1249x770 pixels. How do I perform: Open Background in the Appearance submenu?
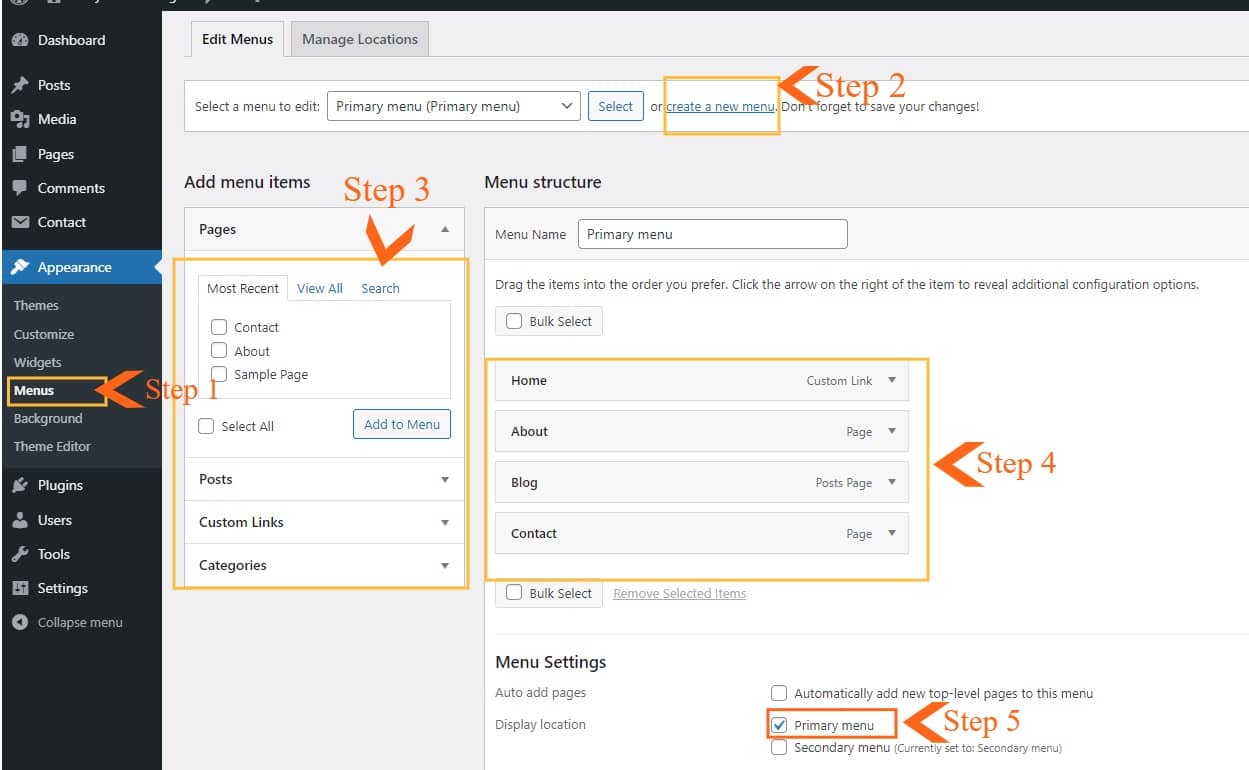[48, 418]
